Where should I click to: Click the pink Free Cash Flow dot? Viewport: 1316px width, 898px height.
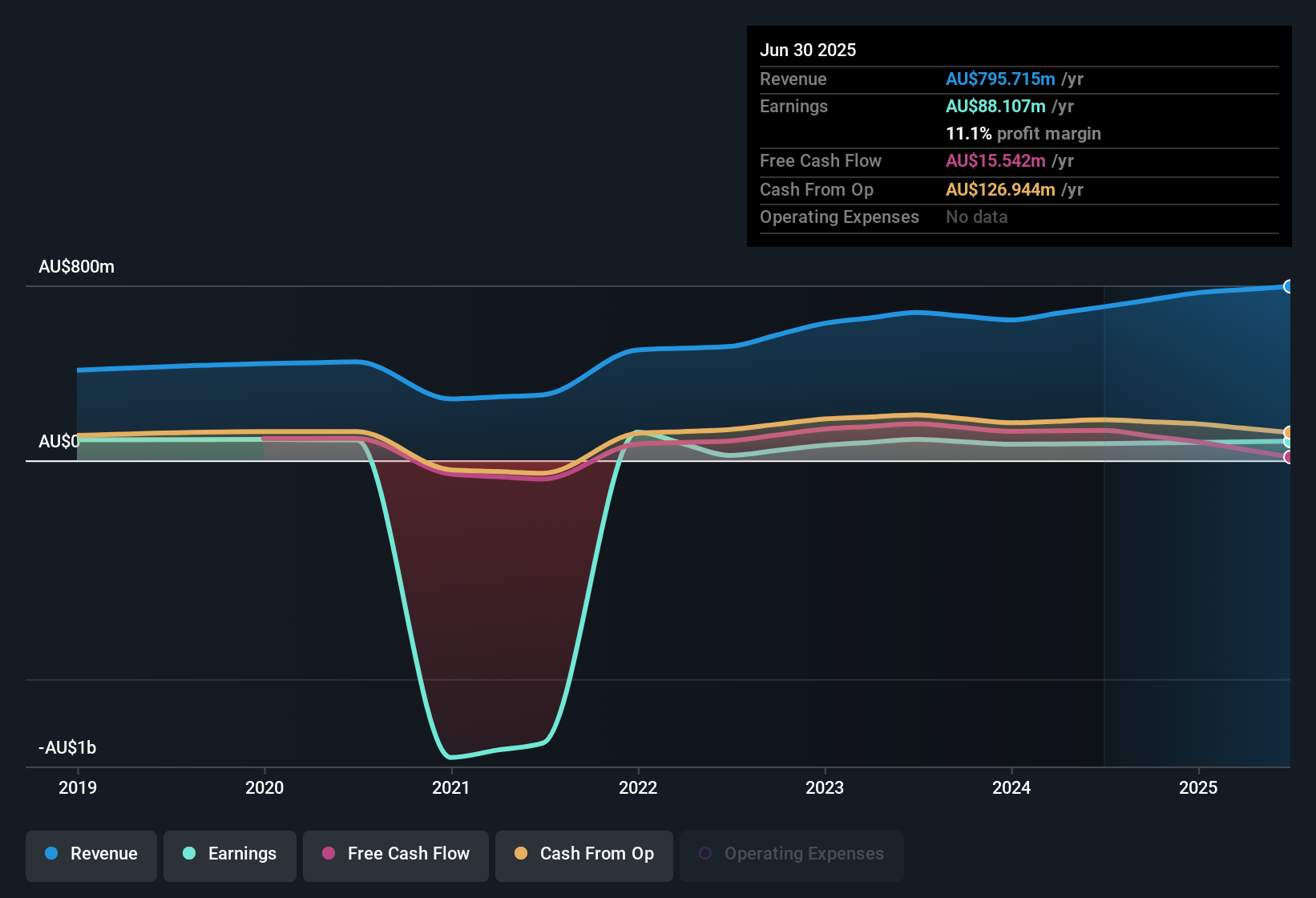click(x=327, y=854)
